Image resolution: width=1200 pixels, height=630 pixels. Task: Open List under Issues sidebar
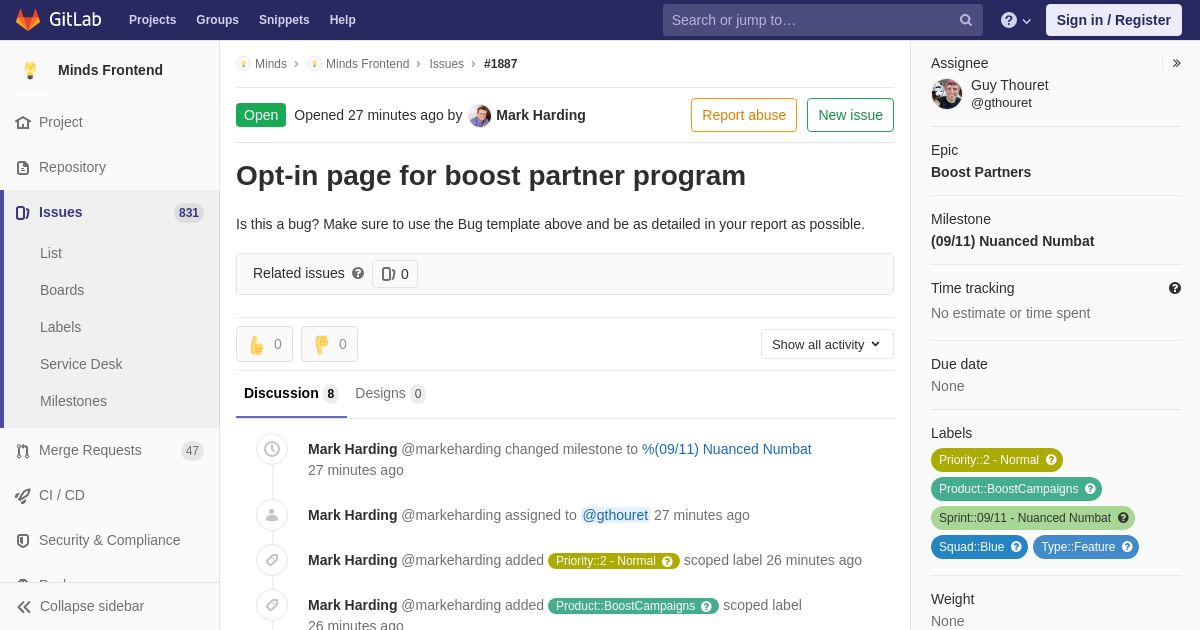[x=51, y=253]
